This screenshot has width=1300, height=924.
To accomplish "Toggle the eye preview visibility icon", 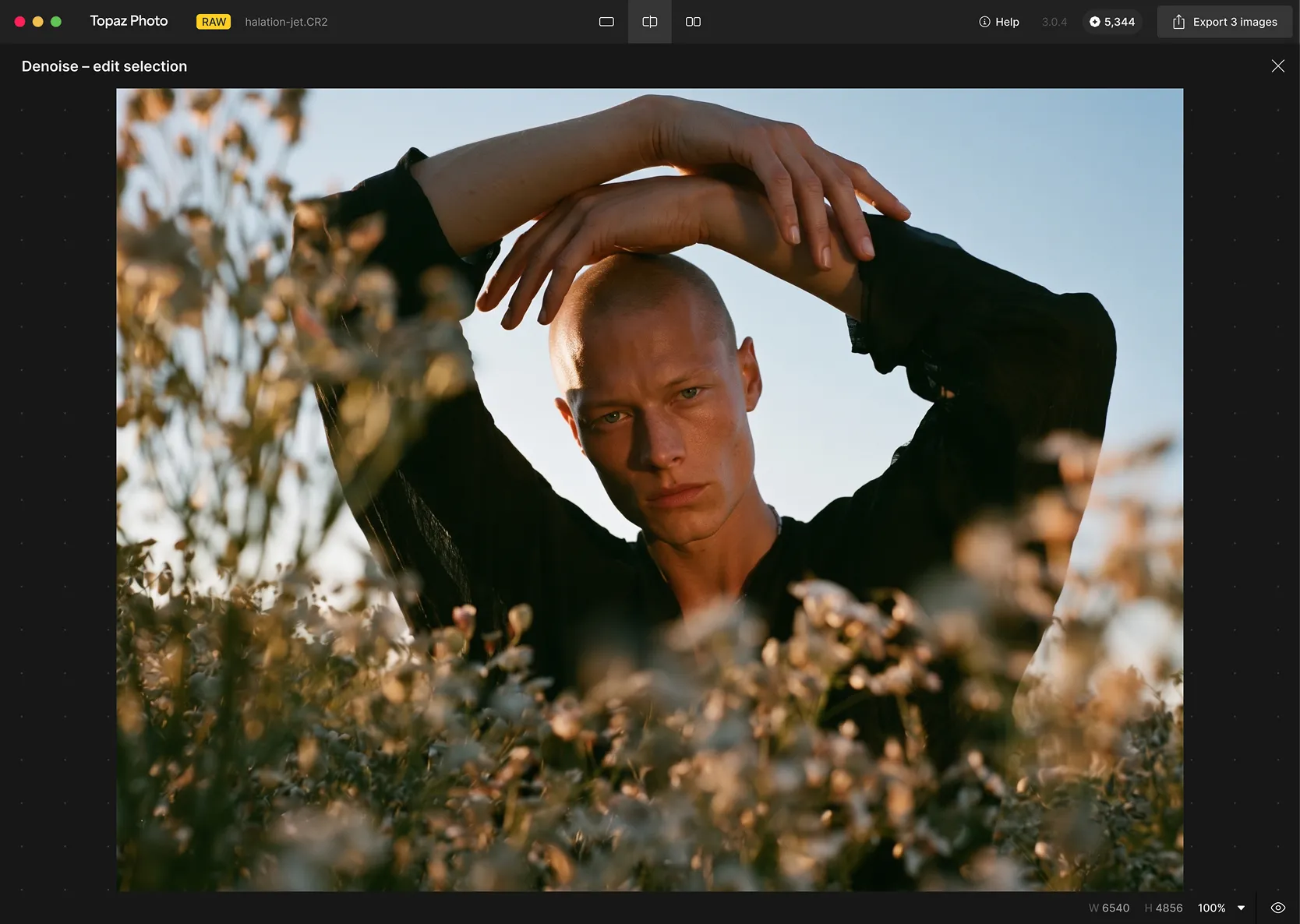I will click(1278, 908).
